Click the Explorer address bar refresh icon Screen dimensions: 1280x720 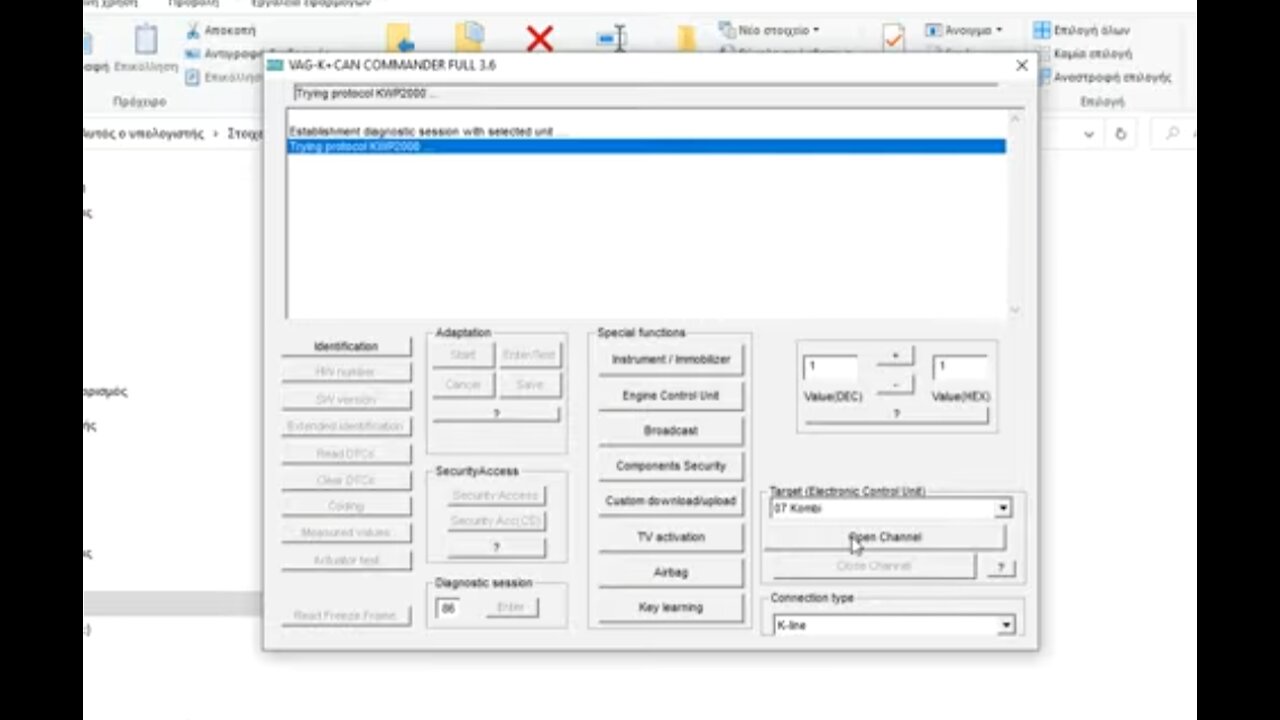tap(1120, 133)
